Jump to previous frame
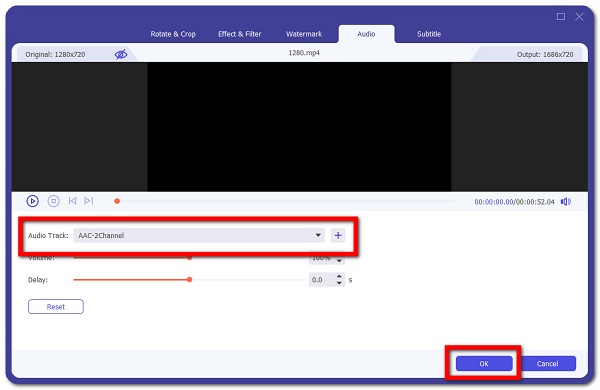The height and width of the screenshot is (390, 600). 72,201
